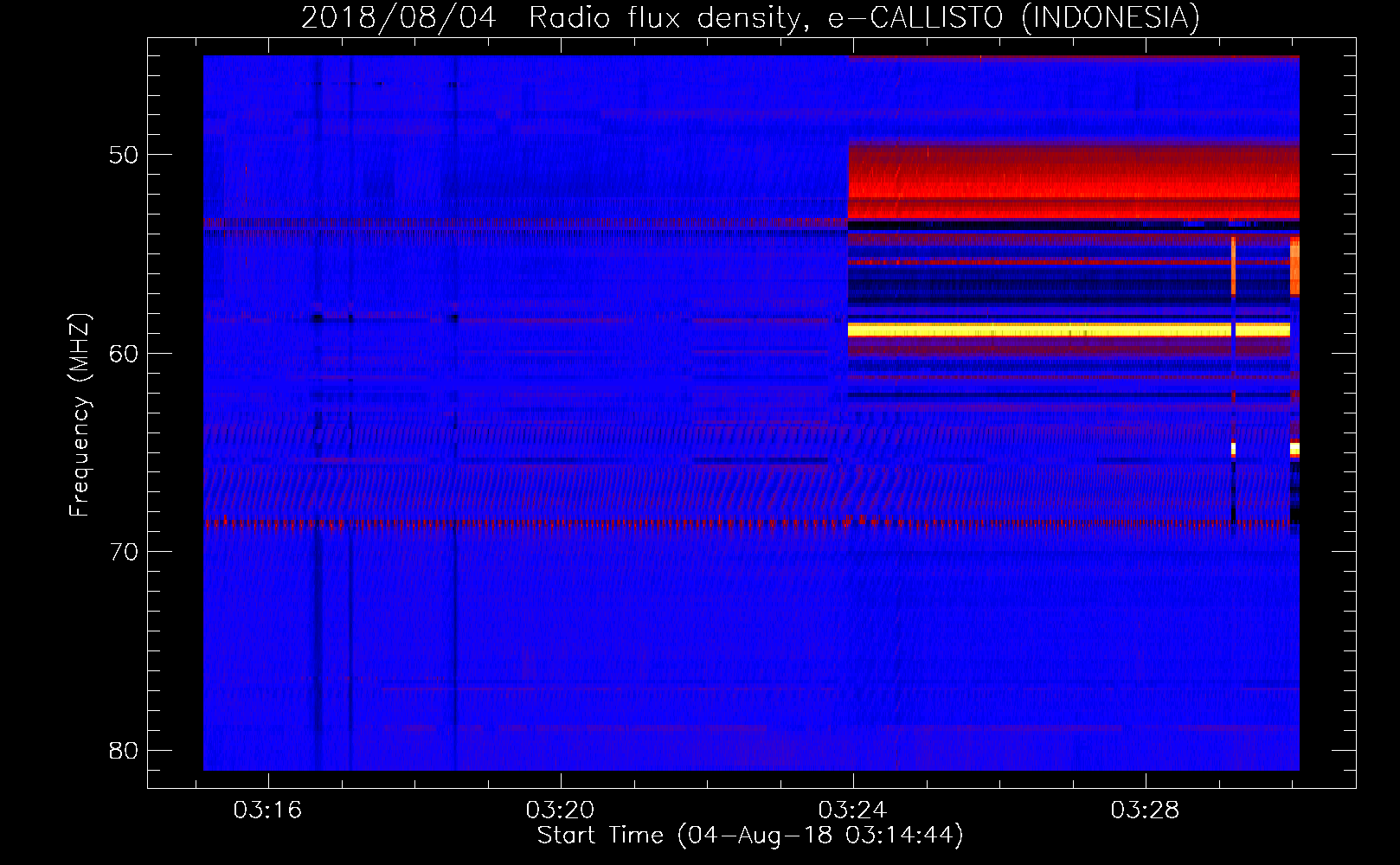This screenshot has height=865, width=1400.
Task: Click the bright yellow emission band near 59 MHz
Action: (x=1069, y=330)
